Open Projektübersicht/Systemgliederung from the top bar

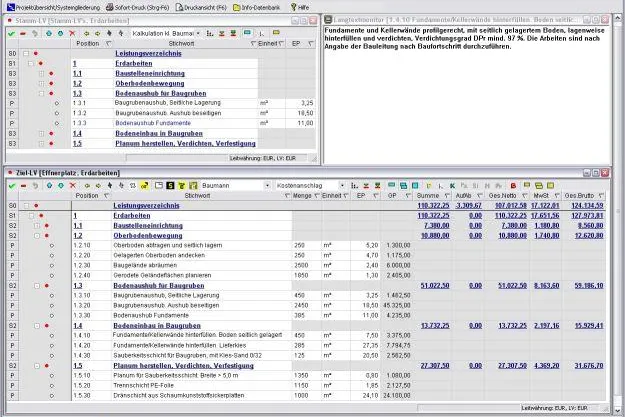54,7
